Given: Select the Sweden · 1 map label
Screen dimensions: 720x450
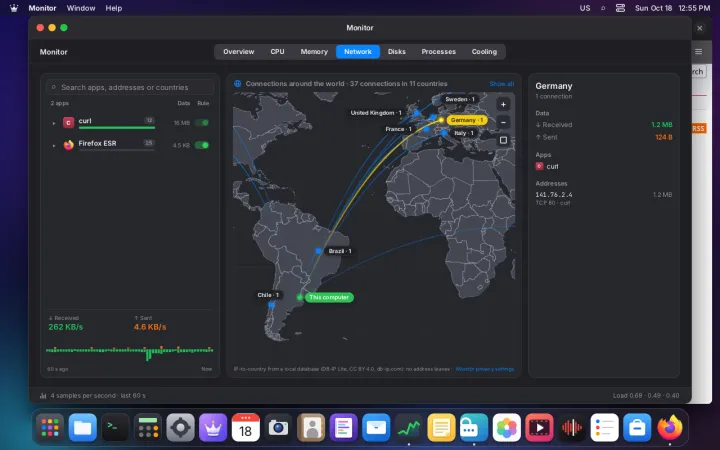Looking at the screenshot, I should 460,99.
